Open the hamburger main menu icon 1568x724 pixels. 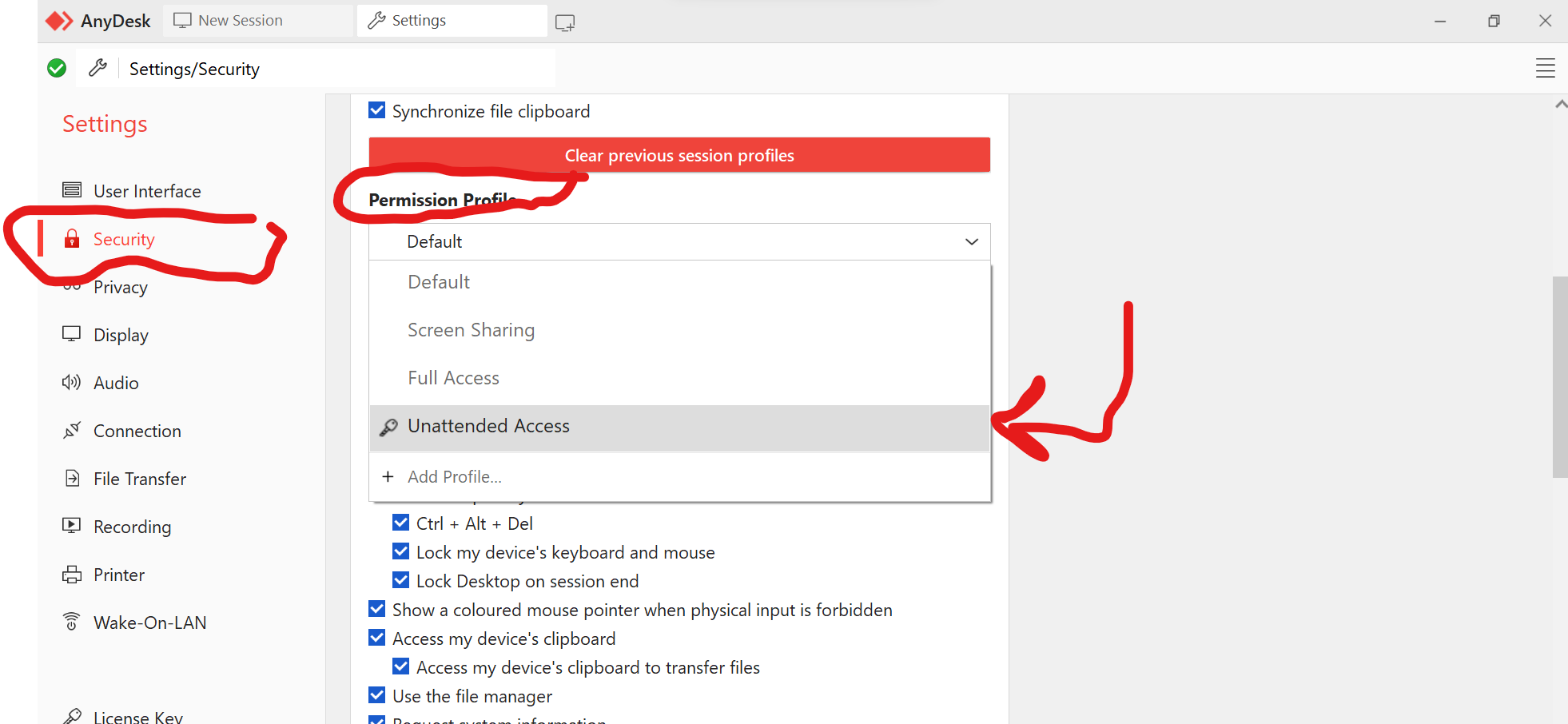(1545, 69)
